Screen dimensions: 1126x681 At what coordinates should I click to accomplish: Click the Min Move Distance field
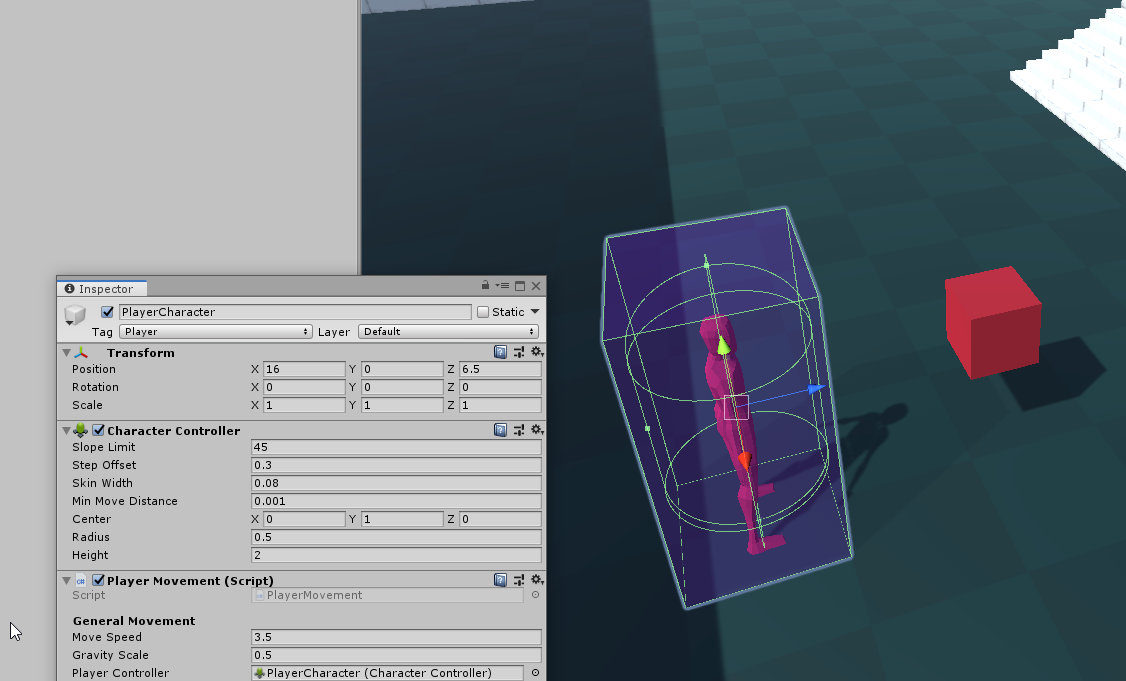396,501
